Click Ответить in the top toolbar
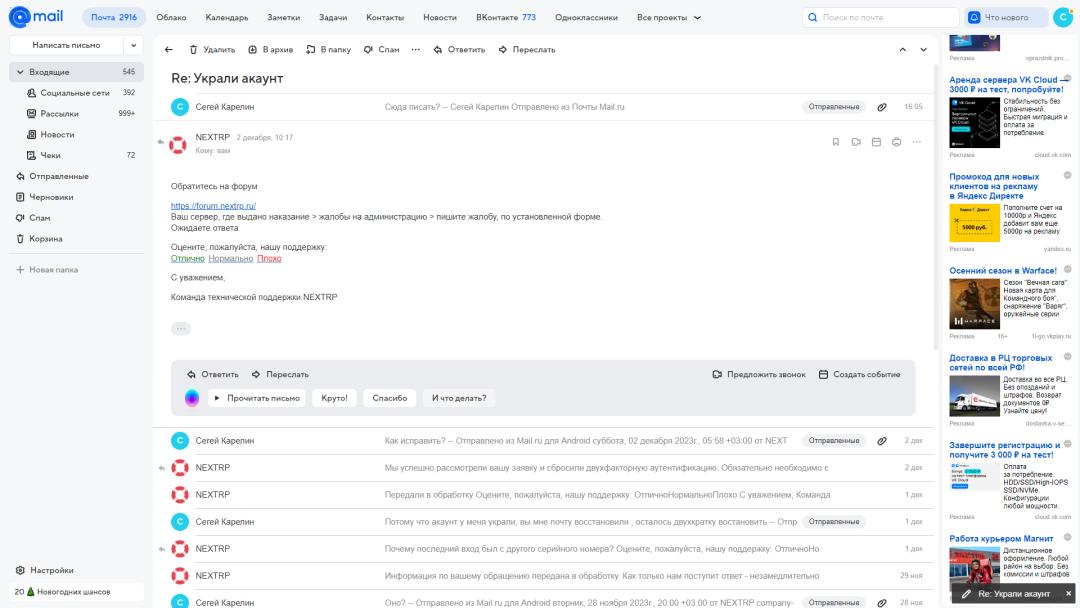The image size is (1080, 608). coord(459,50)
